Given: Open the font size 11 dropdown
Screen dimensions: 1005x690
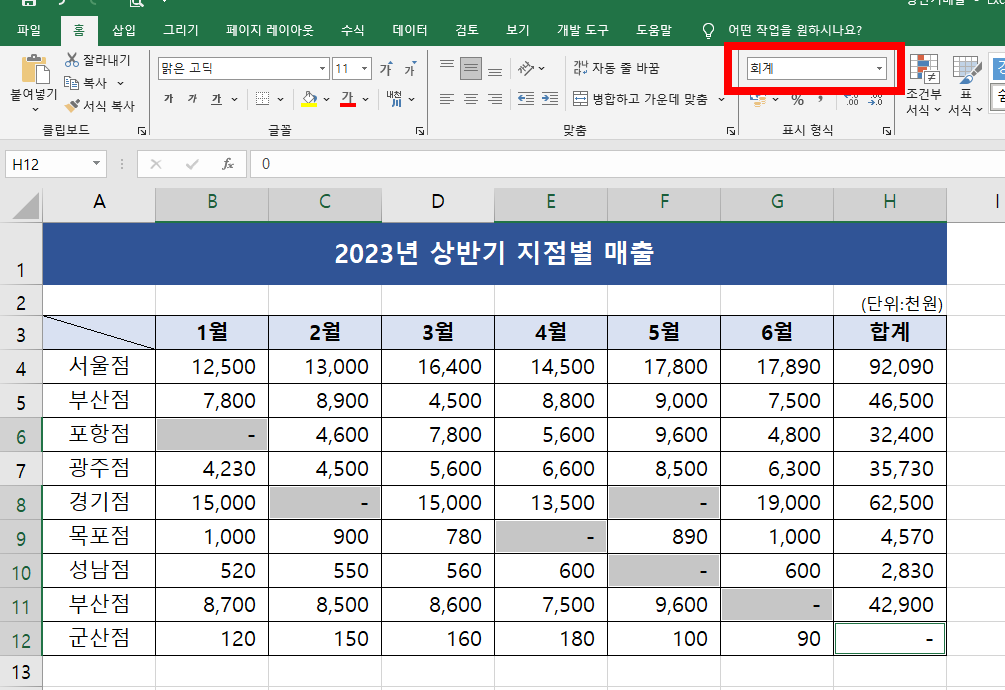Looking at the screenshot, I should pos(364,69).
